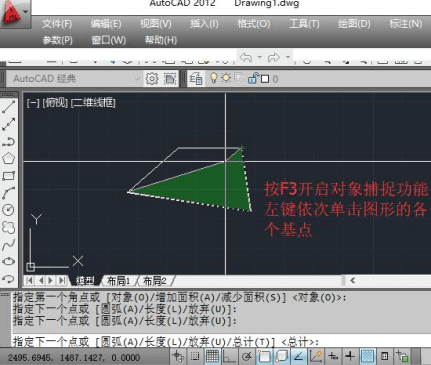
Task: Toggle layer 0 on/off lightbulb
Action: (x=214, y=78)
